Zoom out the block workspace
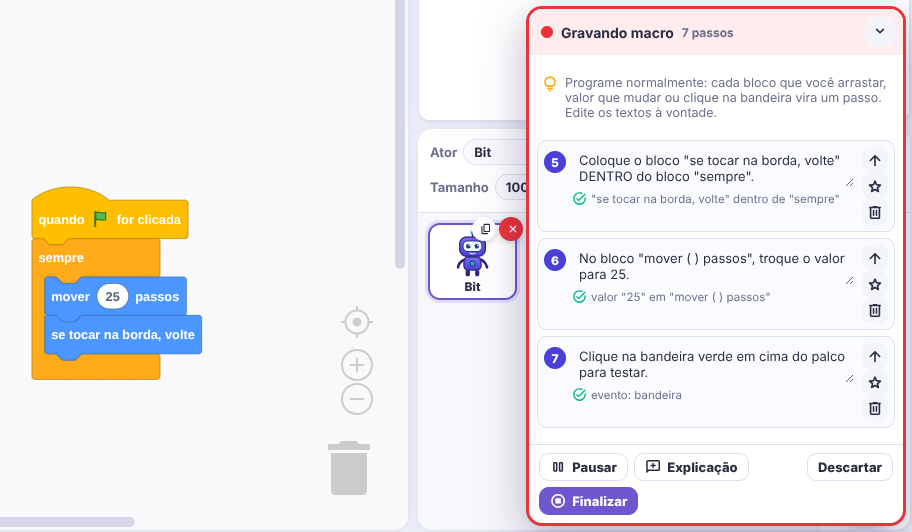 click(x=357, y=399)
